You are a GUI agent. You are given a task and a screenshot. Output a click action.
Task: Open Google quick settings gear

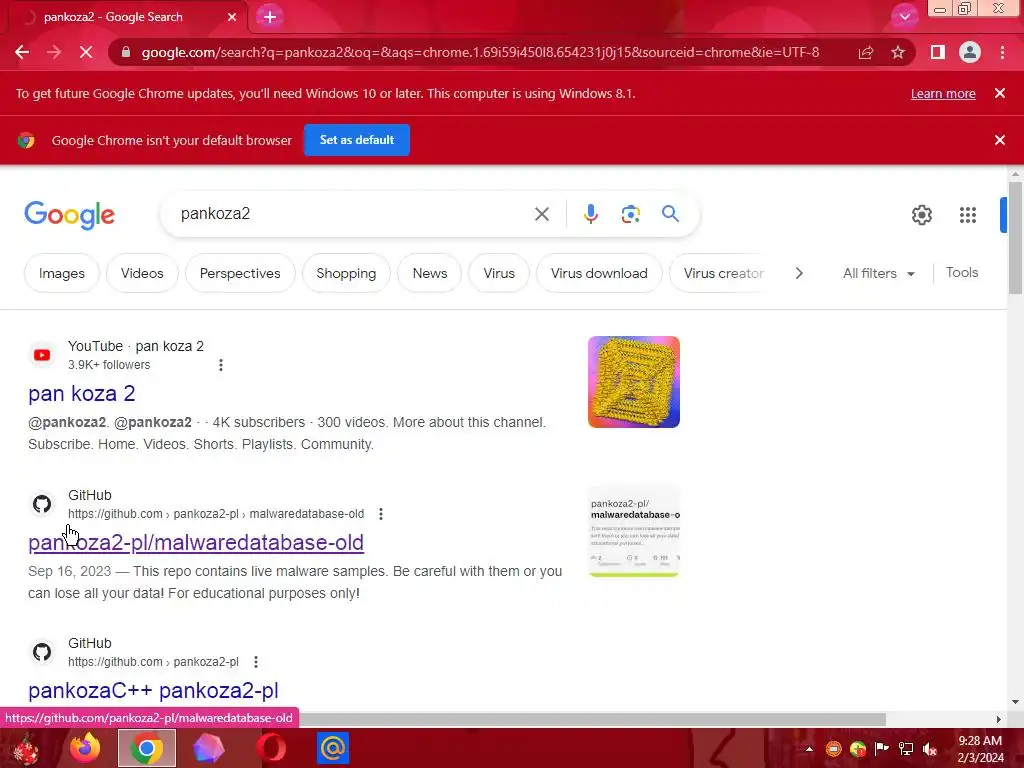click(x=921, y=215)
